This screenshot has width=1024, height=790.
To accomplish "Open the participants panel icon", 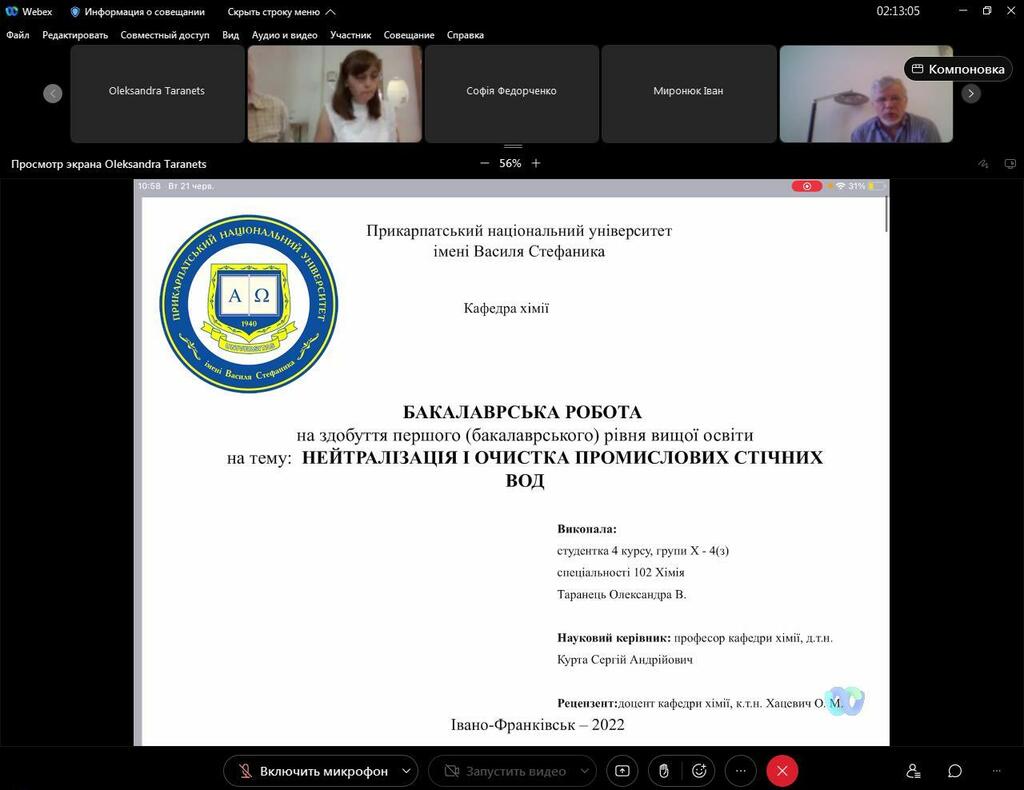I will (914, 771).
